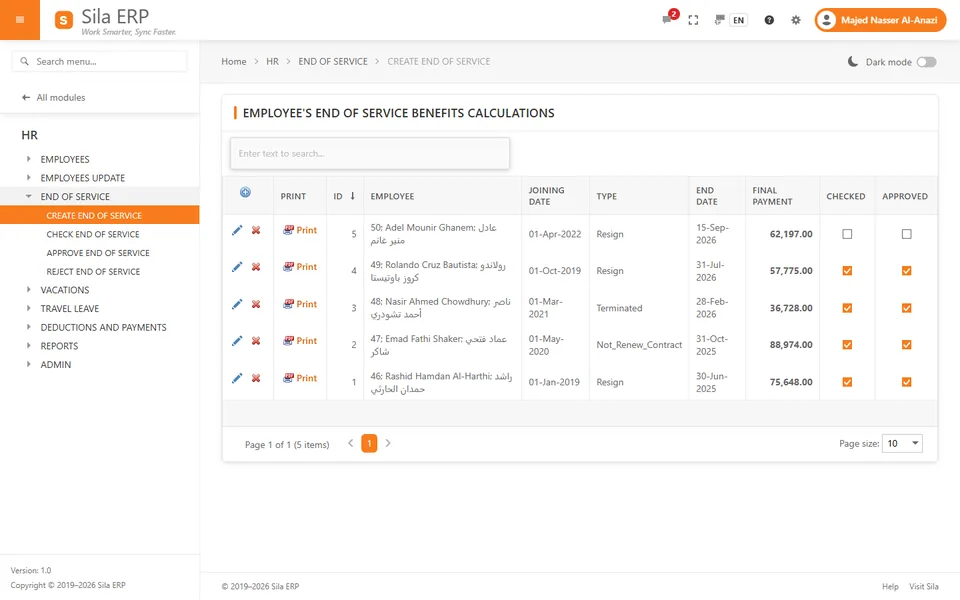Edit the Emad Fathi Shaker record
This screenshot has height=600, width=960.
point(237,341)
